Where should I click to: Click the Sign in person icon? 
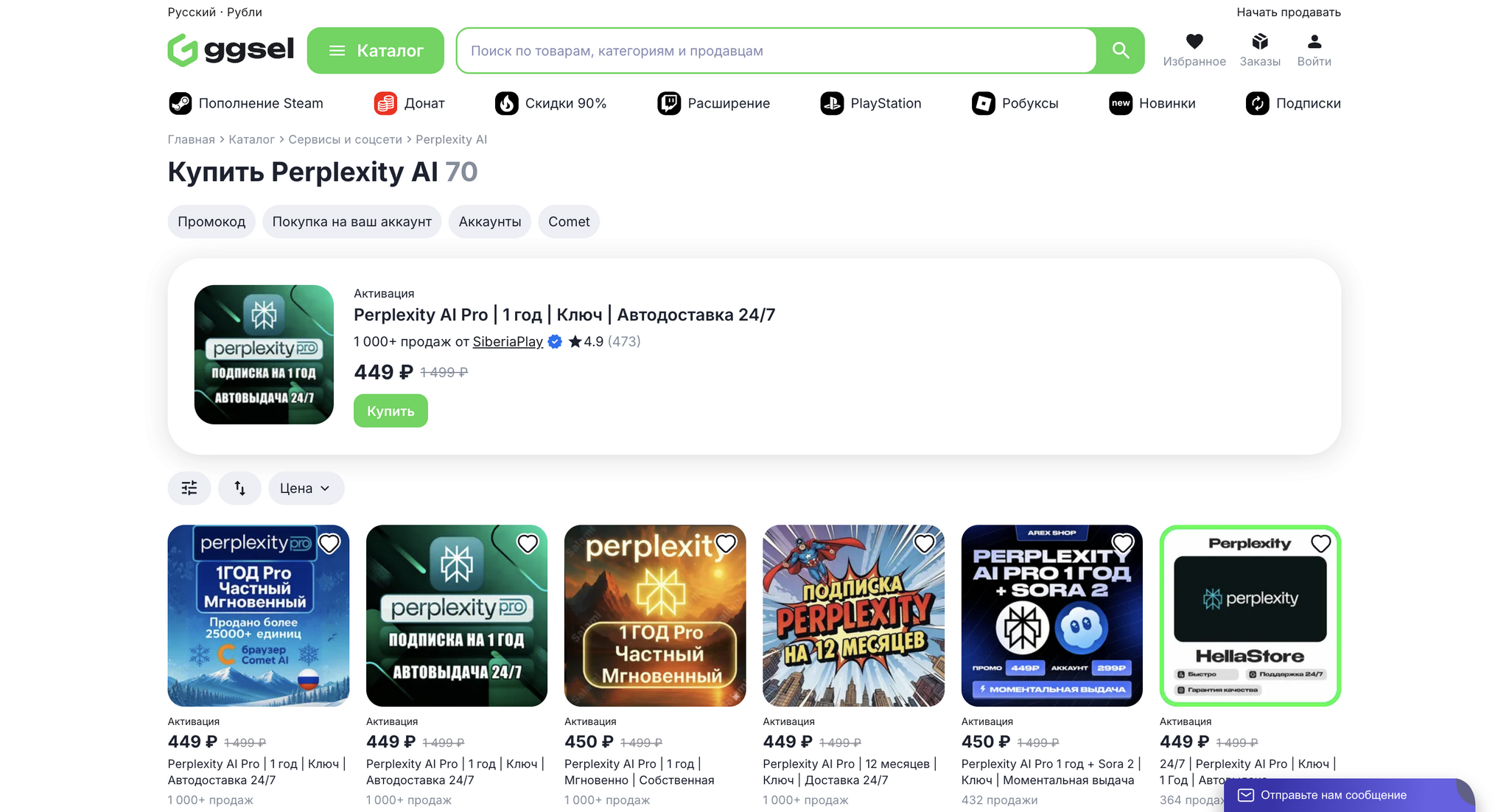coord(1314,42)
